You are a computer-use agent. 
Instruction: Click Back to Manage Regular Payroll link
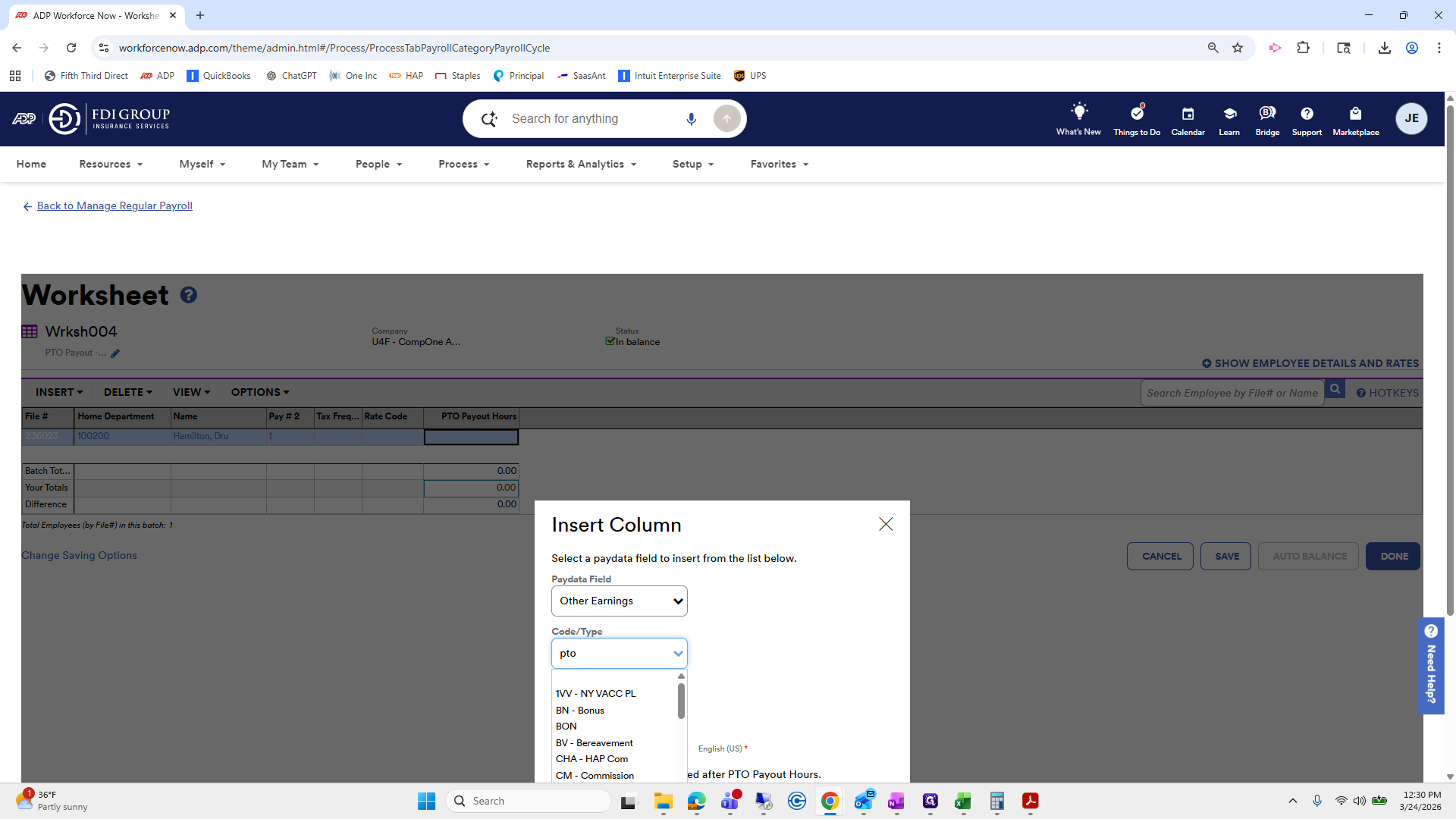point(115,206)
